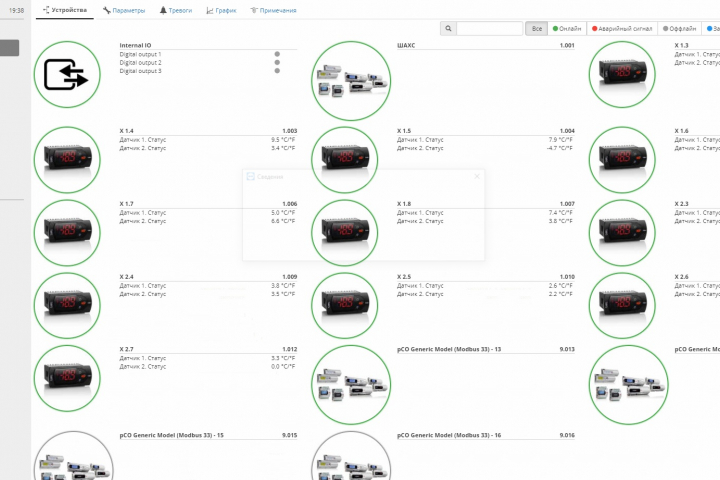
Task: Click the device code 9.015
Action: (290, 435)
